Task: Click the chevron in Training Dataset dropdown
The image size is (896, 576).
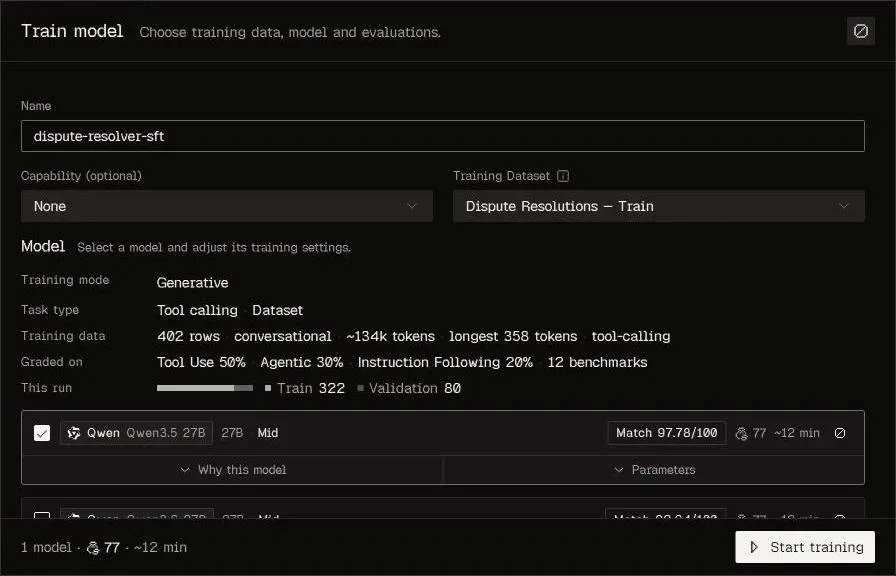Action: point(844,206)
